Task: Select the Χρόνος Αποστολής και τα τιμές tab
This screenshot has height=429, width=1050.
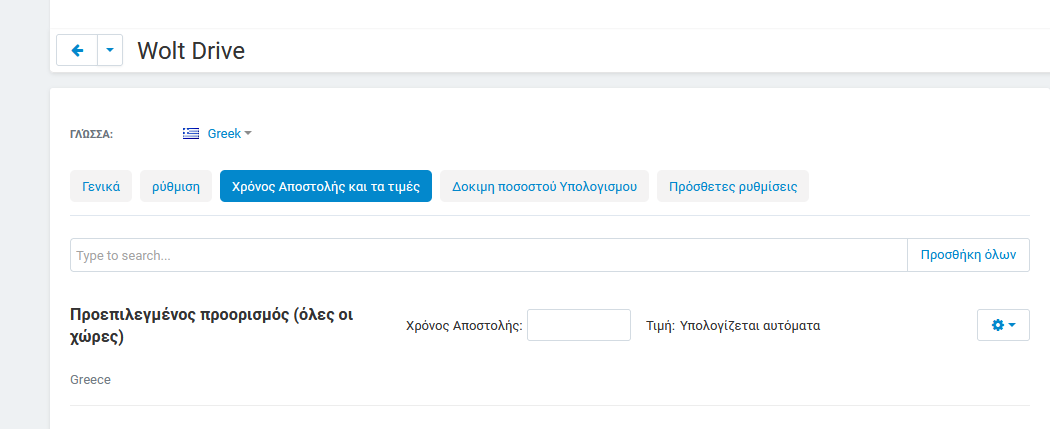Action: pyautogui.click(x=326, y=186)
